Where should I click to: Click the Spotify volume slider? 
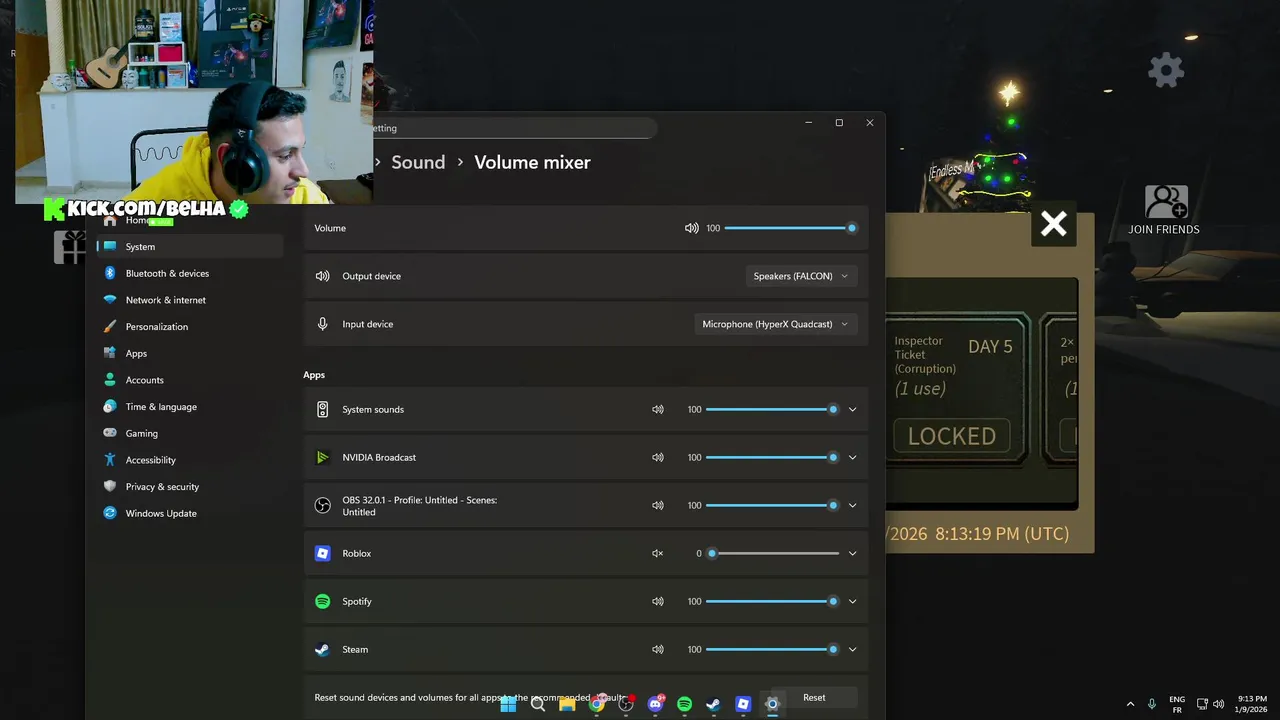coord(772,601)
